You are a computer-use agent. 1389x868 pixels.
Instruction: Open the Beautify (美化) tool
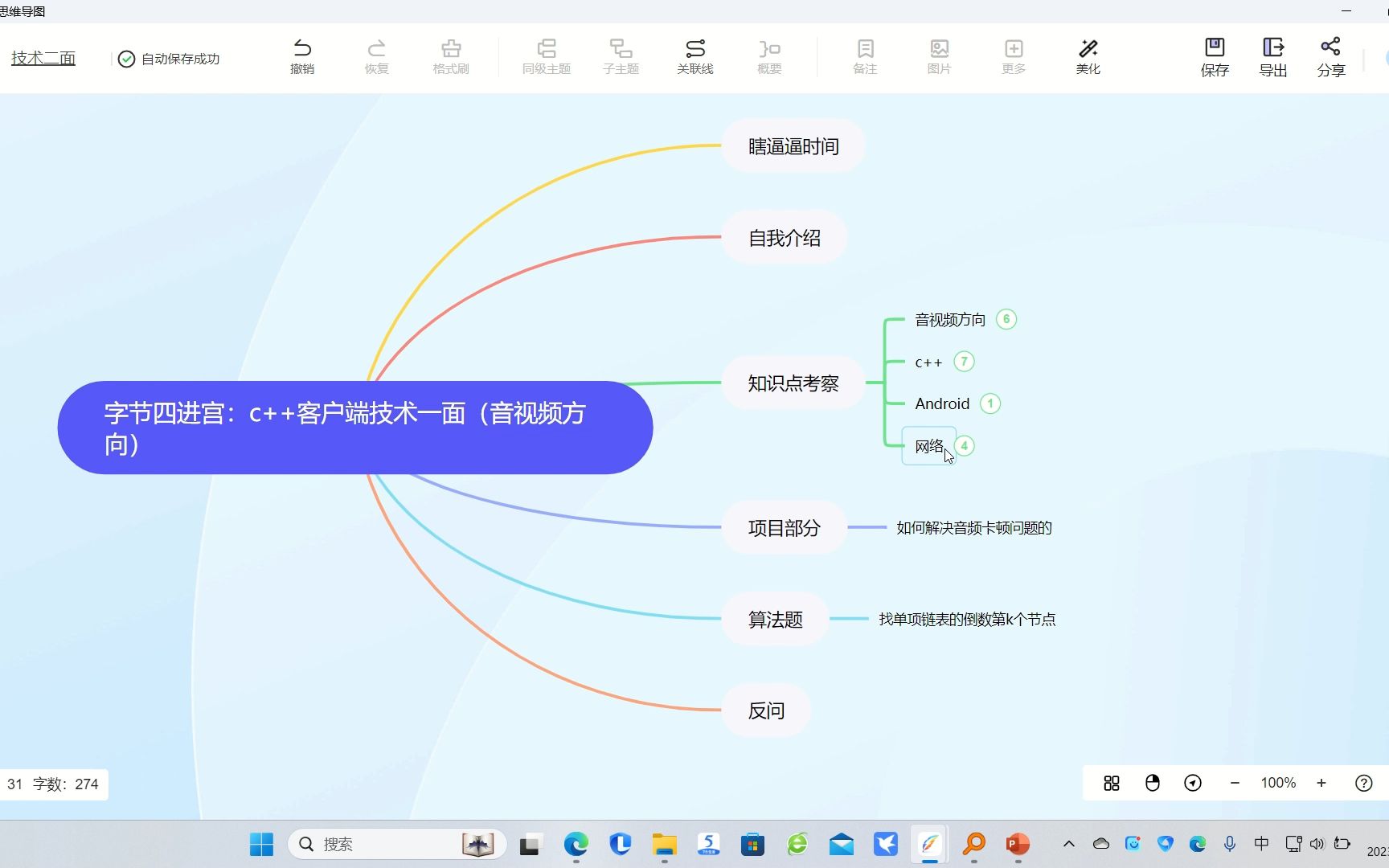tap(1088, 56)
